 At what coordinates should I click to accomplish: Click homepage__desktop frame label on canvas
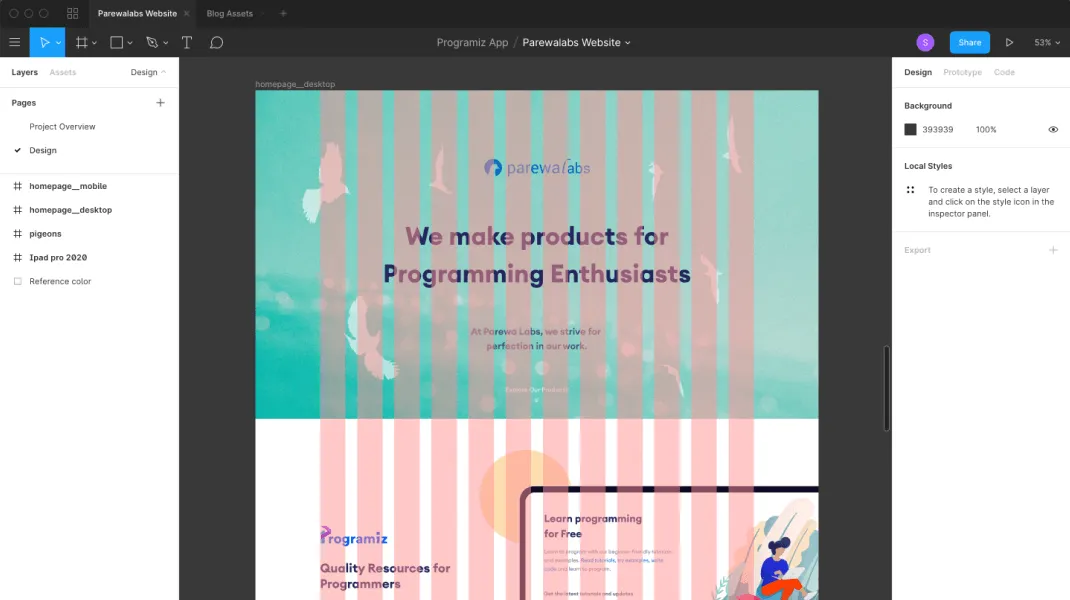(295, 85)
